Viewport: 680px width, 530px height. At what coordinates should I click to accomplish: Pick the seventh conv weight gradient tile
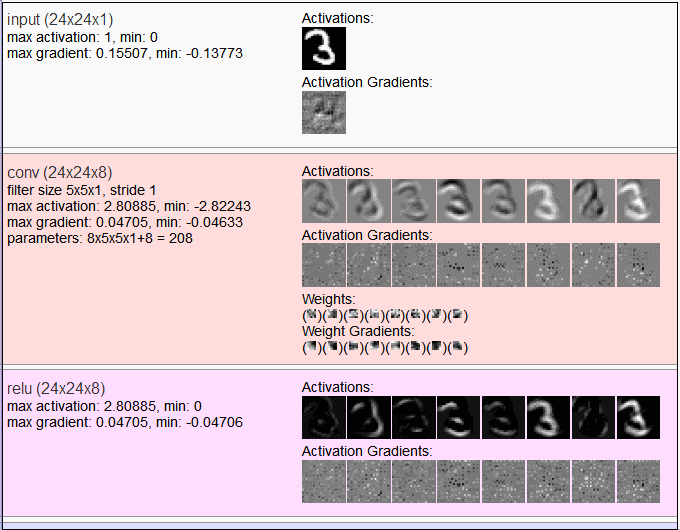436,346
